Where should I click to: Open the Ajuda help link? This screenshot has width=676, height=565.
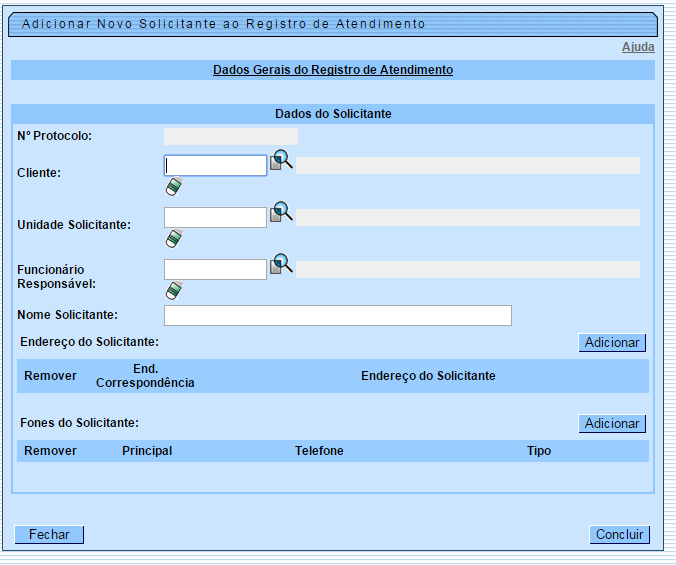coord(638,47)
